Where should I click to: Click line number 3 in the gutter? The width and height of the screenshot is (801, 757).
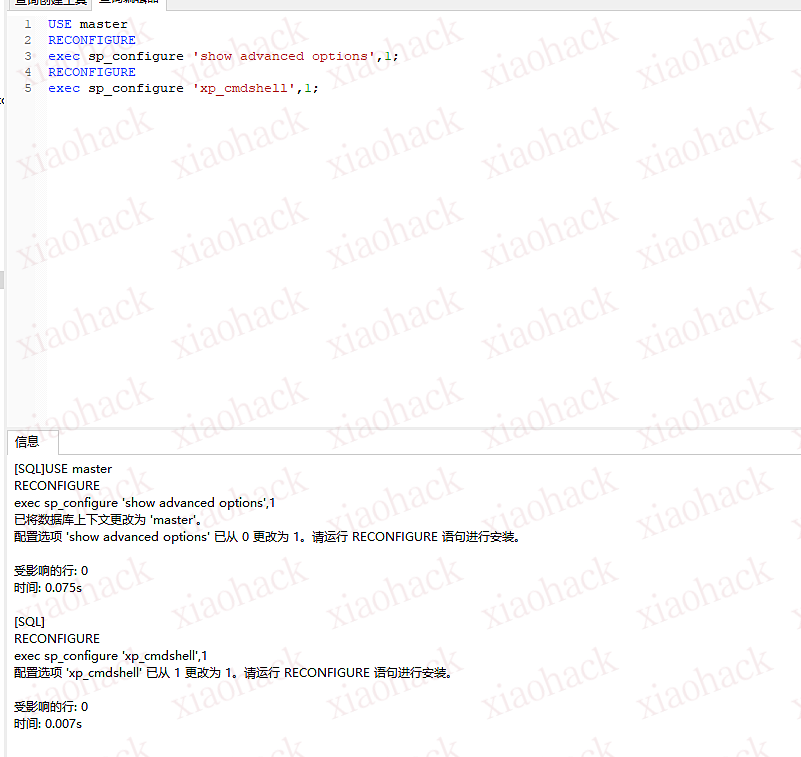point(28,55)
